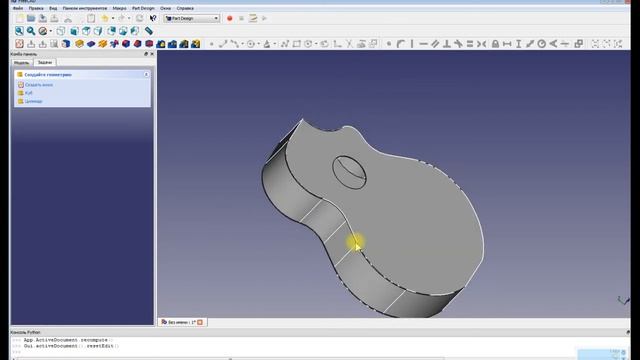Open the macros list icon

coord(253,18)
